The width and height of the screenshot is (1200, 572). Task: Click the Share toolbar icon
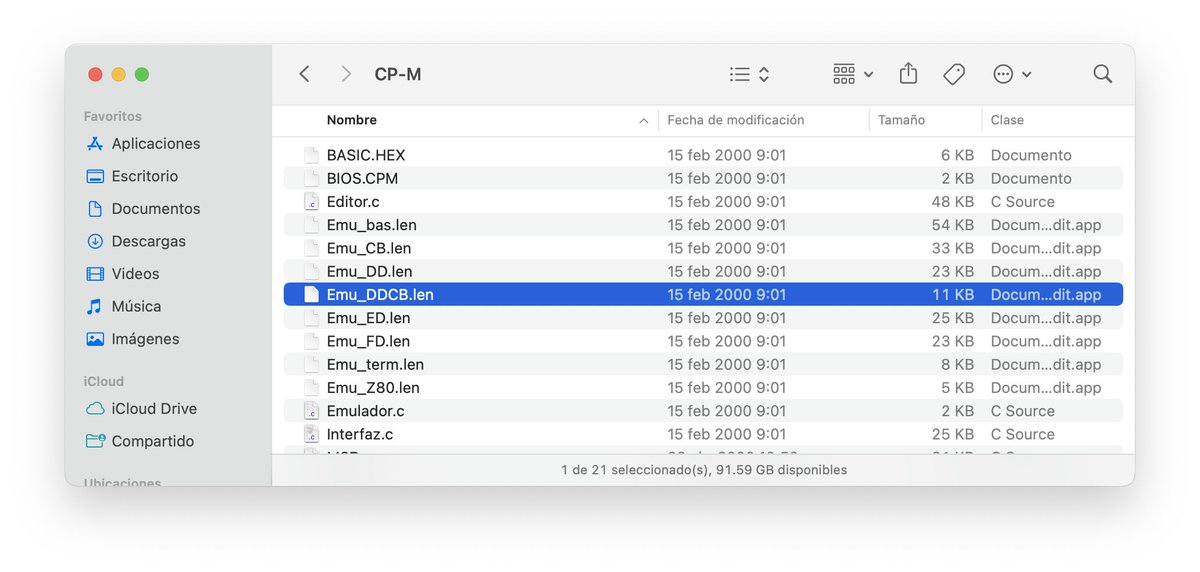[x=908, y=73]
